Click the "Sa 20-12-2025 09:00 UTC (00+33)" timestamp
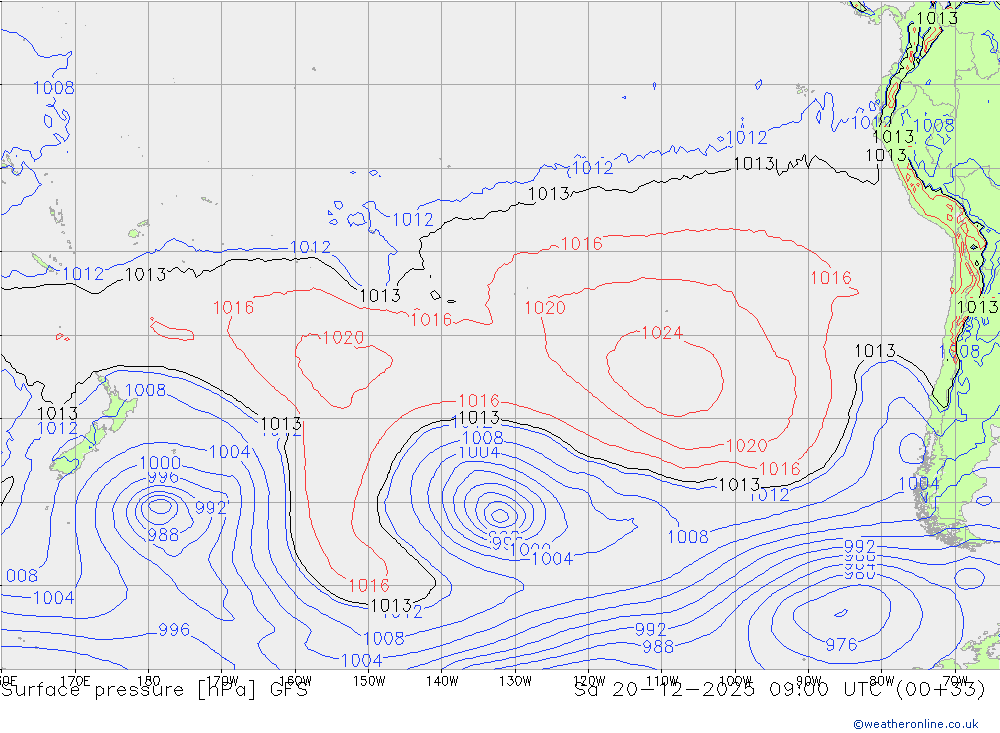Screen dimensions: 1000x733 click(x=779, y=690)
